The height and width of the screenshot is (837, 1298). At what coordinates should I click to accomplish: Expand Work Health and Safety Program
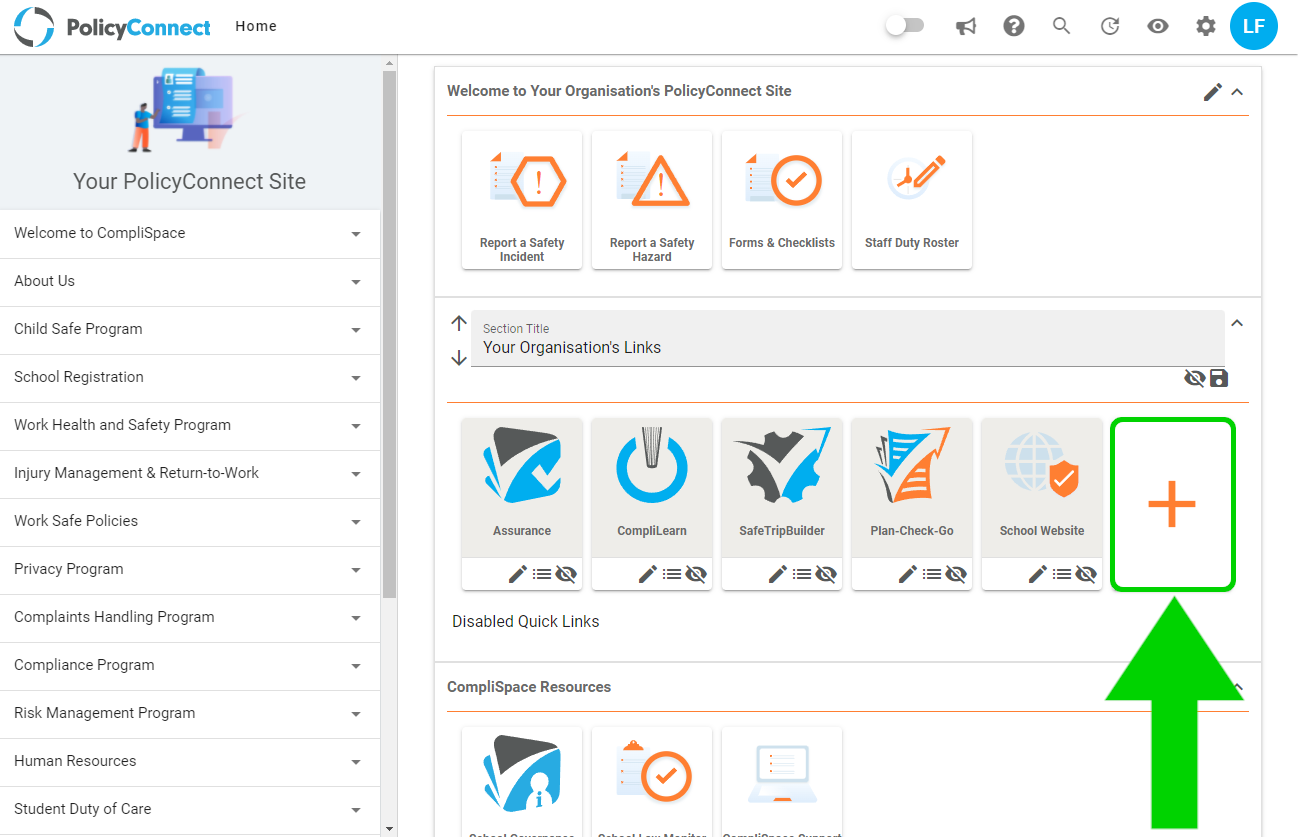click(x=190, y=425)
